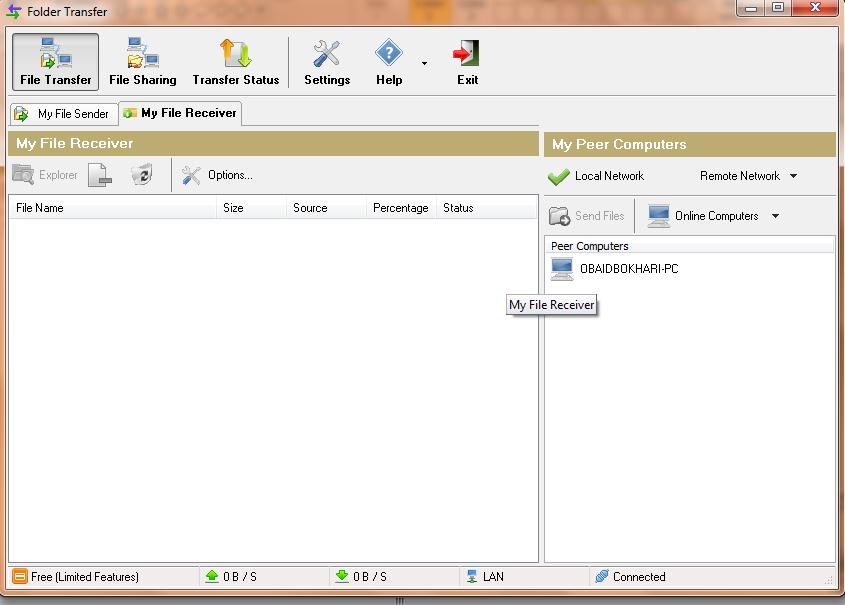
Task: Close the Folder Transfer window
Action: click(815, 8)
